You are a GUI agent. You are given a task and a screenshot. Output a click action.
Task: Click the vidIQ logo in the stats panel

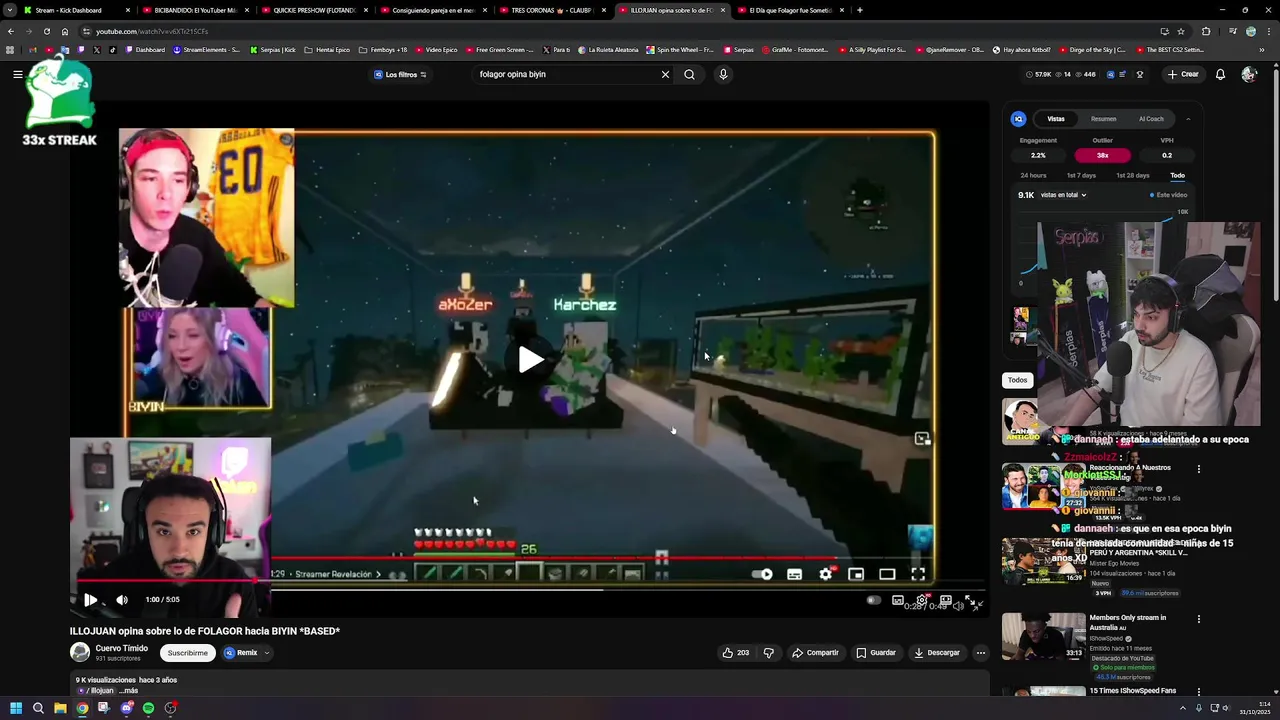[1018, 119]
